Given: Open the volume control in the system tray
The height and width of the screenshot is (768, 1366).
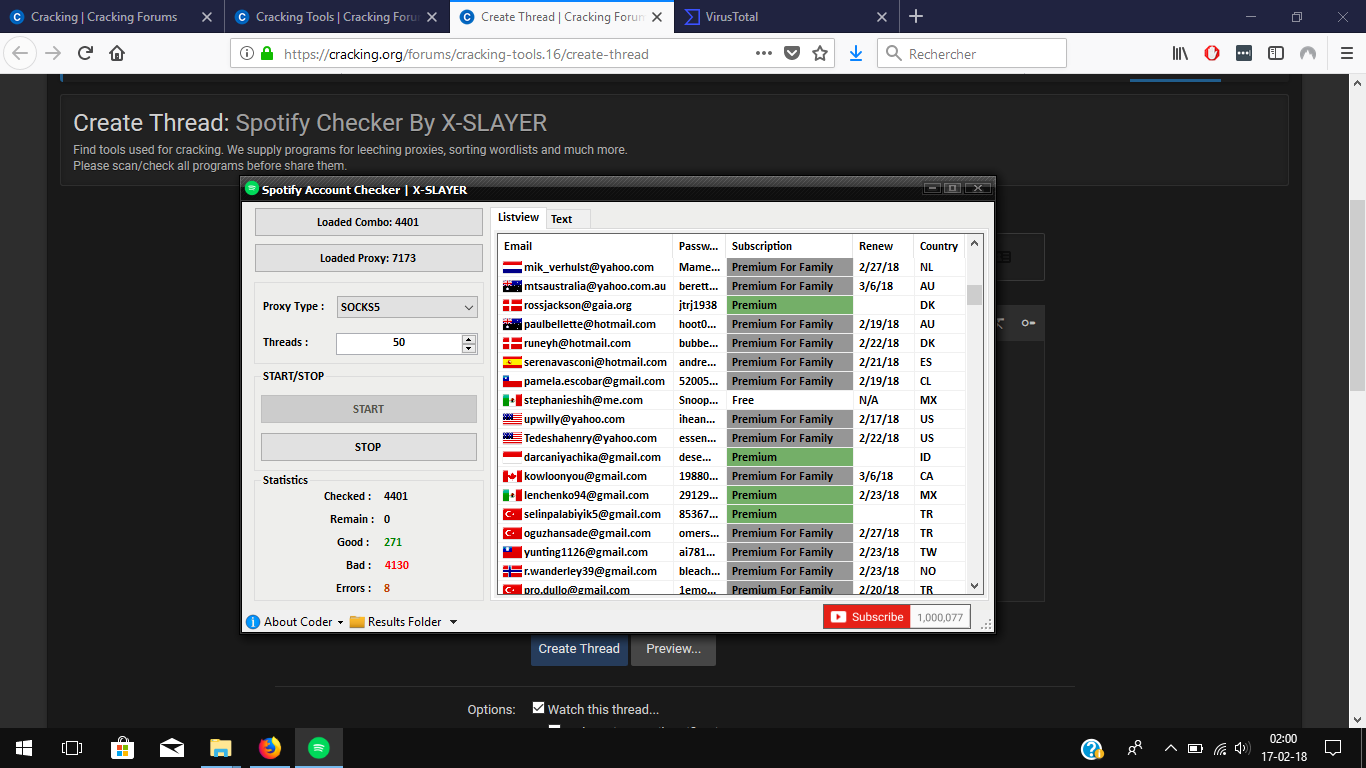Looking at the screenshot, I should (x=1243, y=748).
